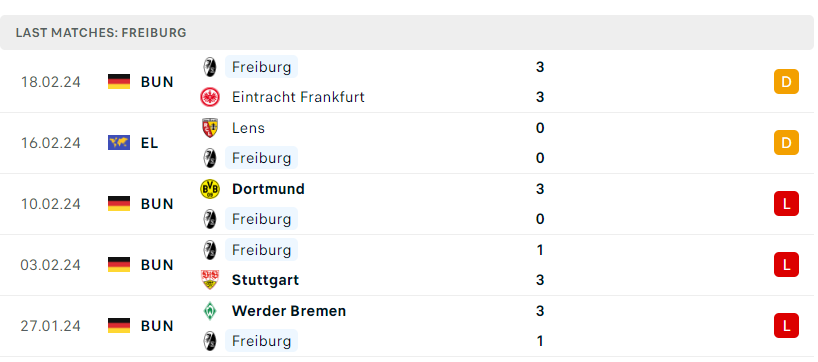The image size is (818, 362).
Task: Click the Werder Bremen crest
Action: tap(210, 311)
